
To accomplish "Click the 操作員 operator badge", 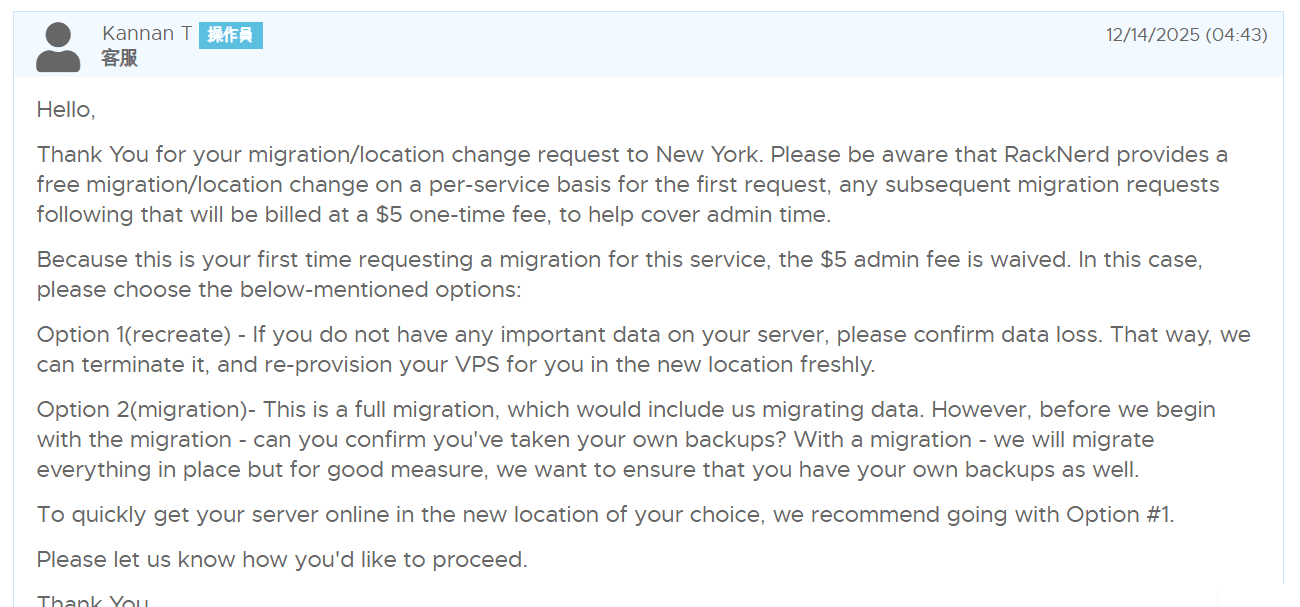I will (x=230, y=35).
